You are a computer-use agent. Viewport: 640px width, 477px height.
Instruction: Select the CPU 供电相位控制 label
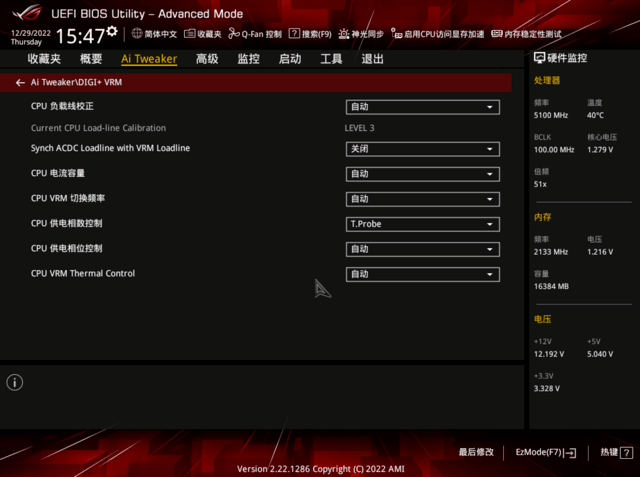point(67,248)
